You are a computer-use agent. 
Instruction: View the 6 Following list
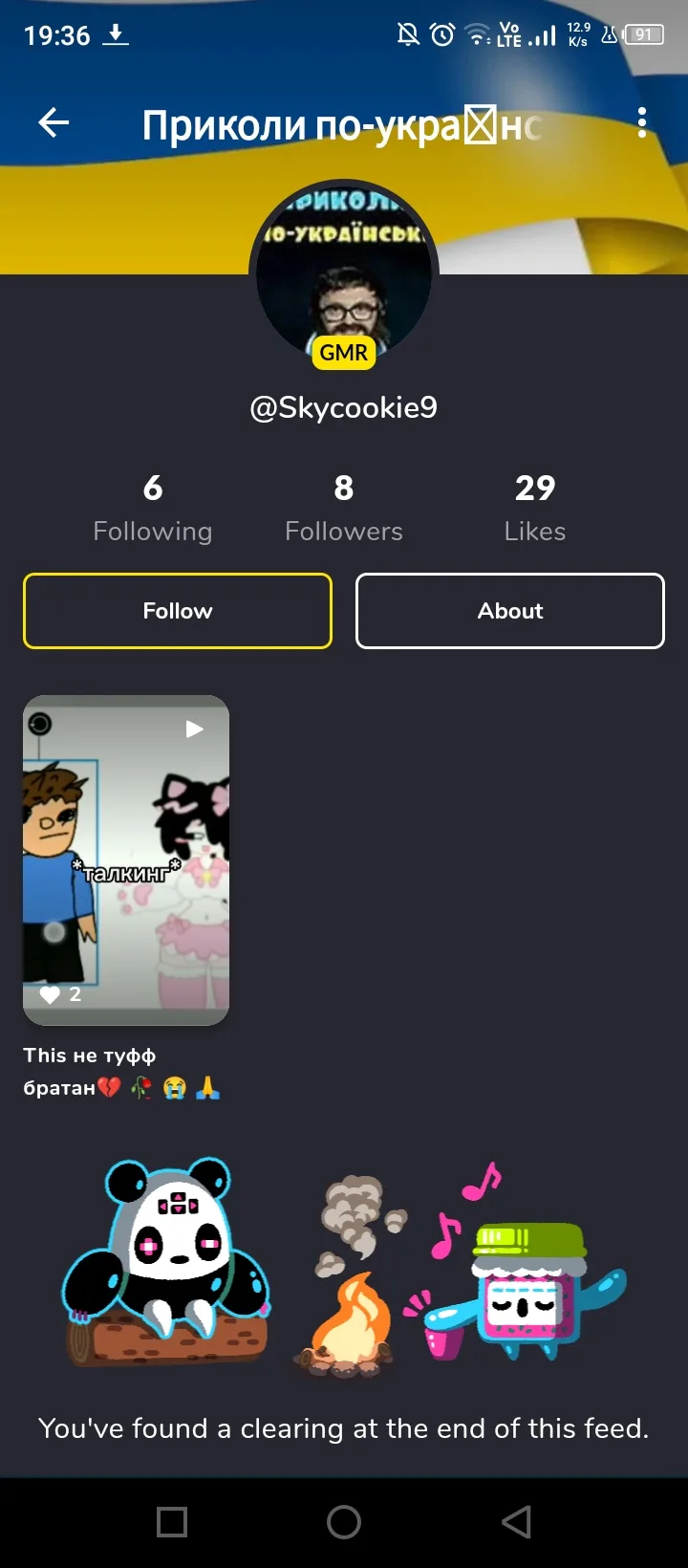tap(153, 508)
